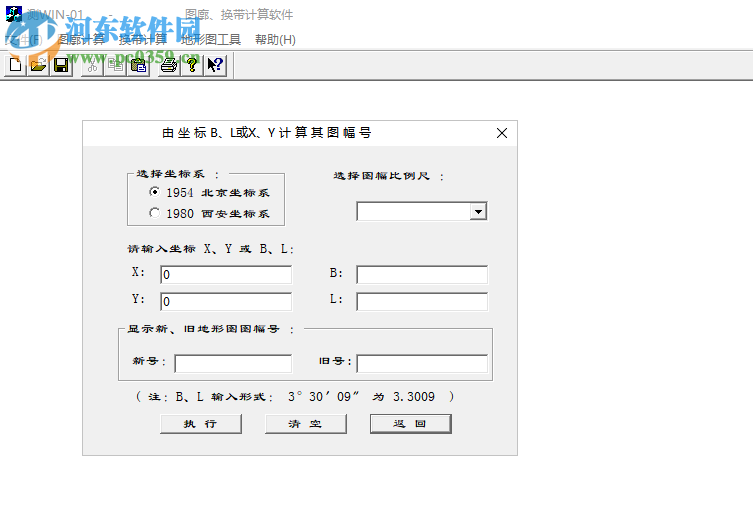Open the 换带计算 menu
Image resolution: width=753 pixels, height=524 pixels.
point(143,39)
